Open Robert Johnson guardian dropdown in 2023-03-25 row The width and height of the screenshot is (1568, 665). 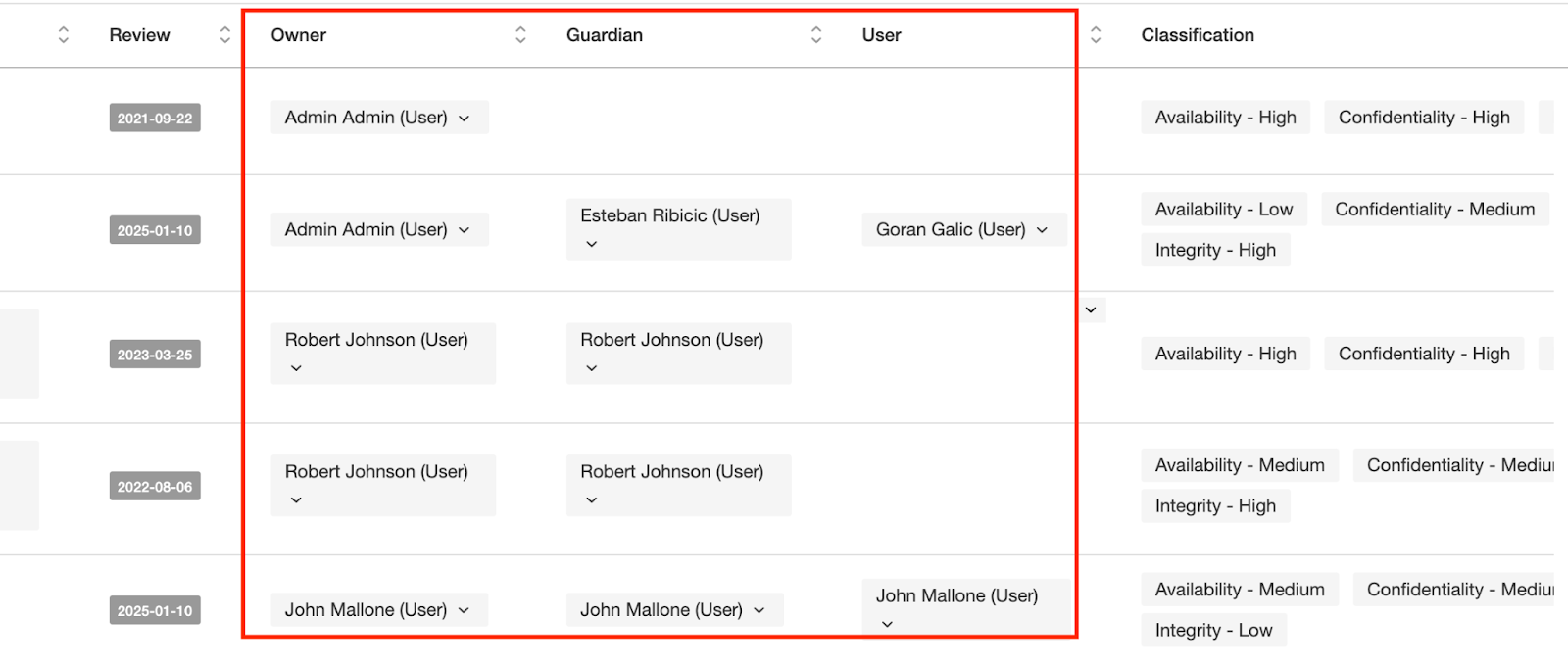pos(678,354)
